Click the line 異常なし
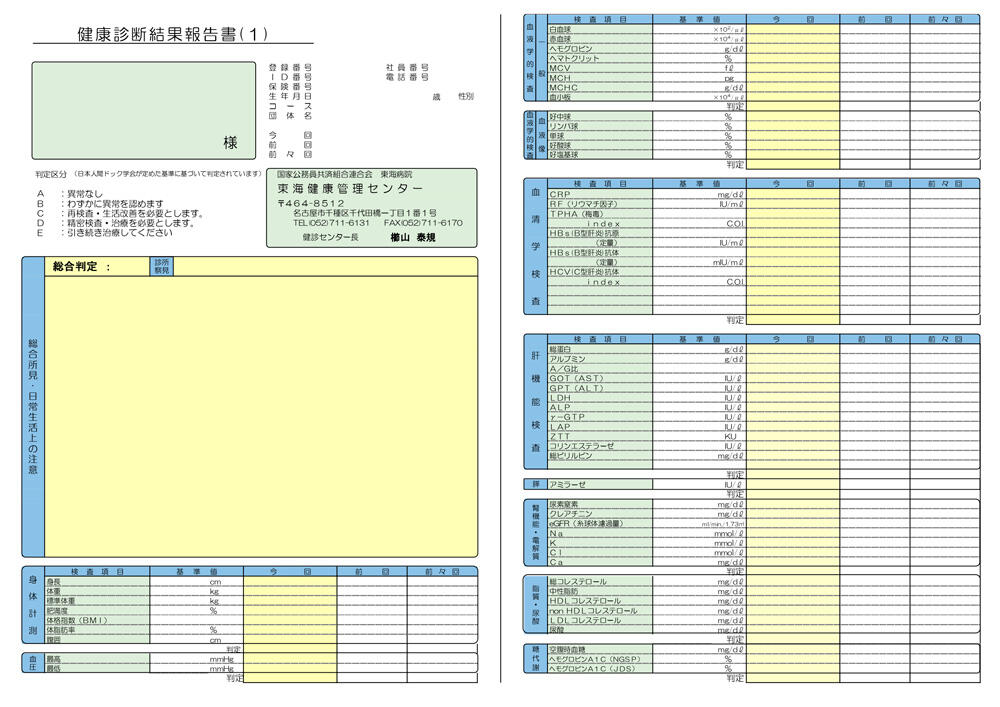1000x707 pixels. click(x=85, y=194)
